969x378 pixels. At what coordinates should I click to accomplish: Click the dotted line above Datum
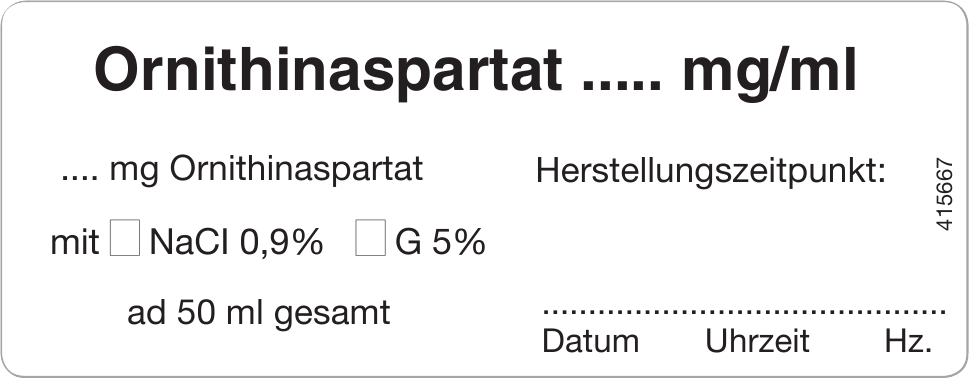point(590,313)
